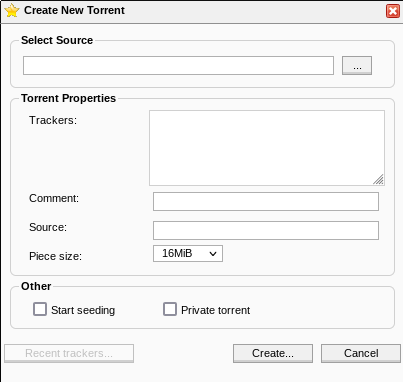The height and width of the screenshot is (382, 403).
Task: Close the Create New Torrent dialog
Action: (x=393, y=11)
